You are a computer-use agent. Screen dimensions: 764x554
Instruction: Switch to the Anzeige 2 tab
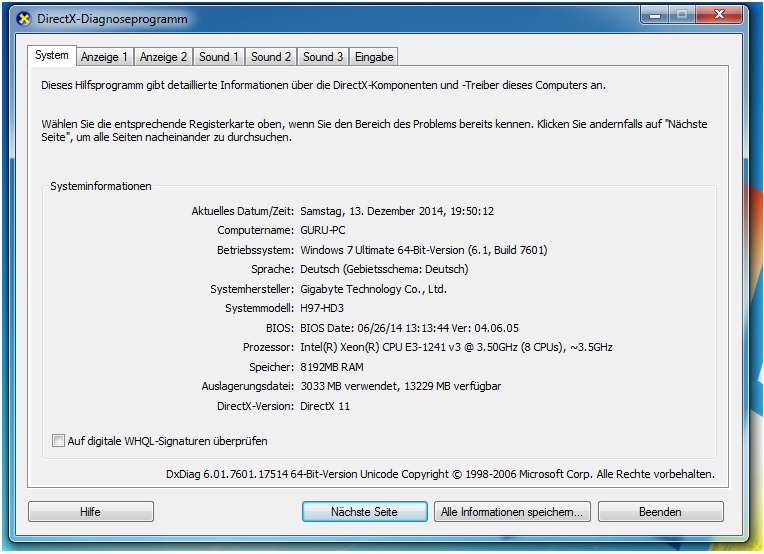click(x=163, y=57)
